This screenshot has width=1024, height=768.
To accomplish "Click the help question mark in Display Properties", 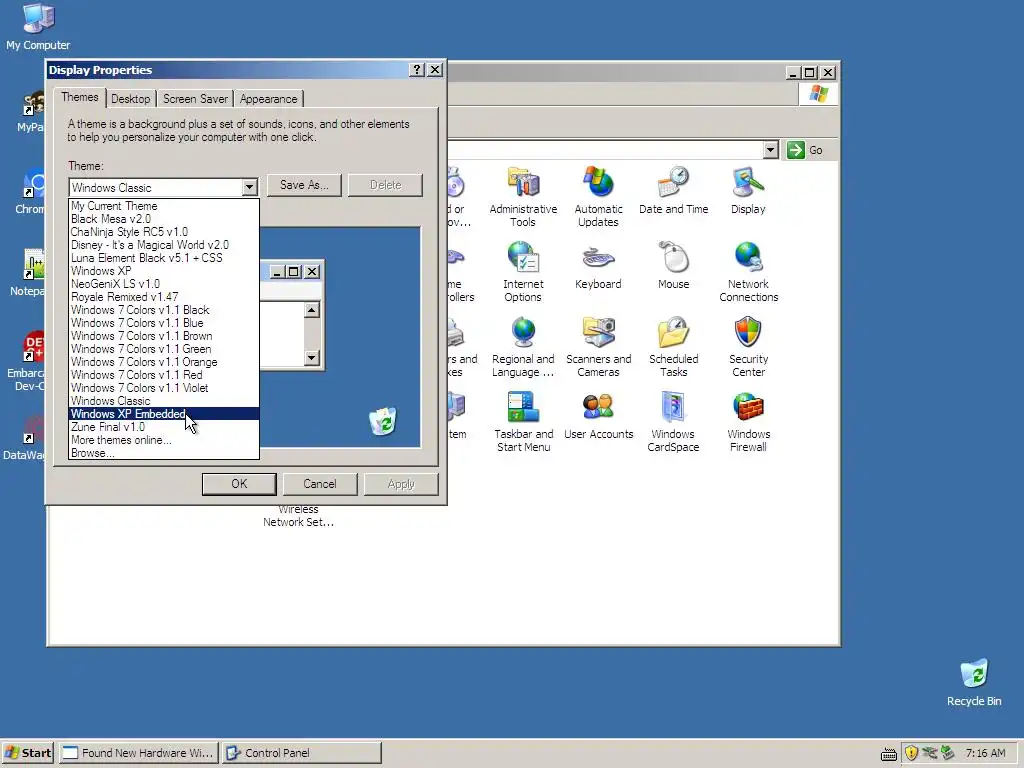I will click(417, 70).
